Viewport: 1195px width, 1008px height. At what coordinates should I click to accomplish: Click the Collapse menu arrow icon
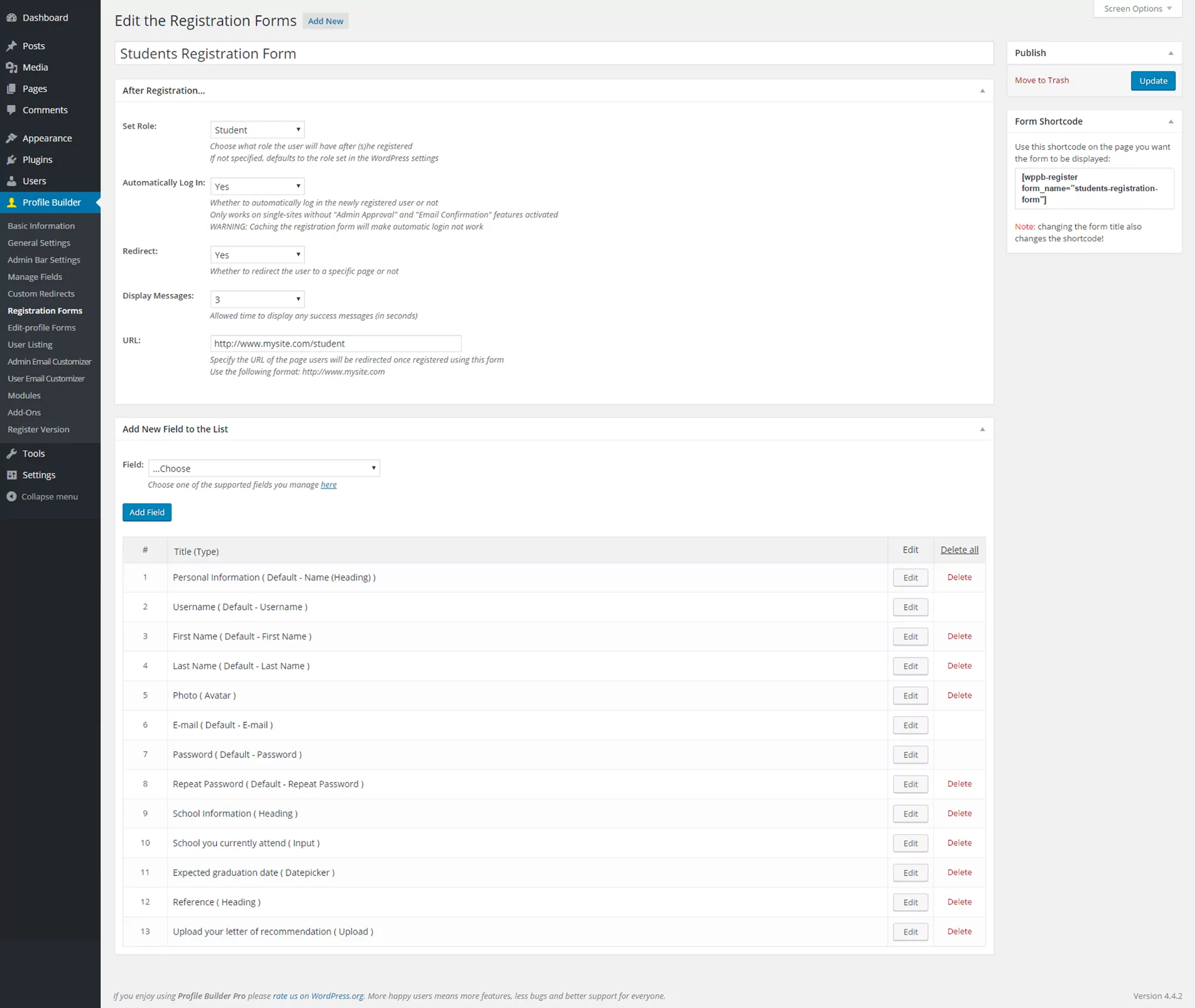pyautogui.click(x=11, y=496)
